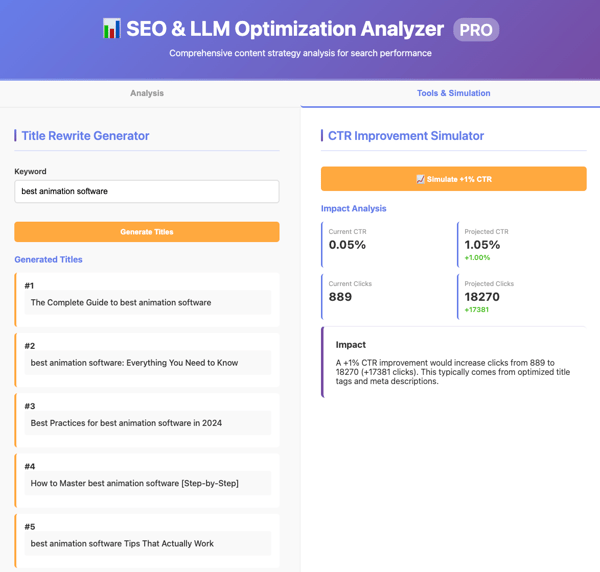The image size is (600, 572).
Task: Select title 'The Complete Guide to best animation software'
Action: pos(148,302)
